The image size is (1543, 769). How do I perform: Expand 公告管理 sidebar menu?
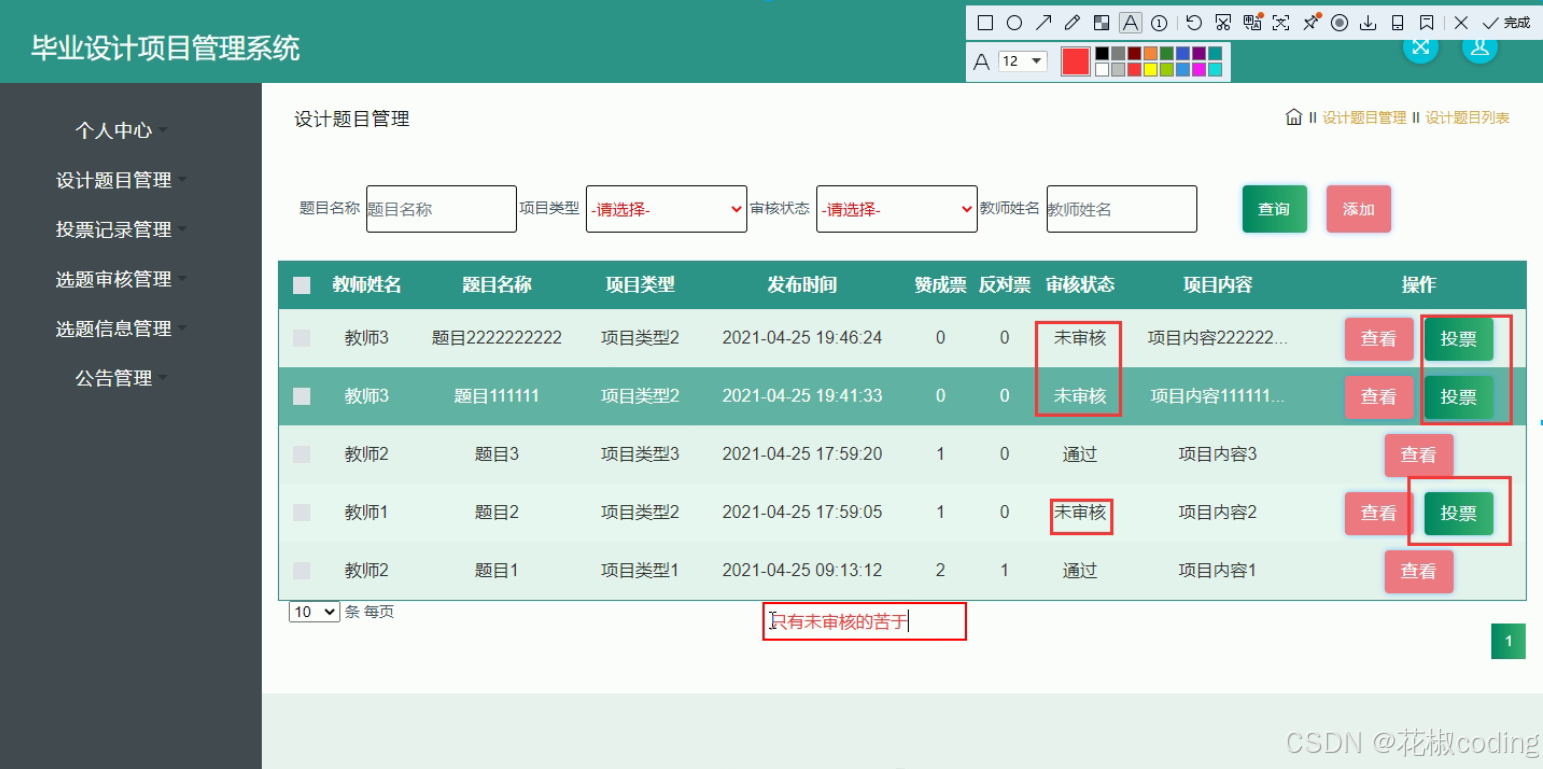click(x=121, y=378)
